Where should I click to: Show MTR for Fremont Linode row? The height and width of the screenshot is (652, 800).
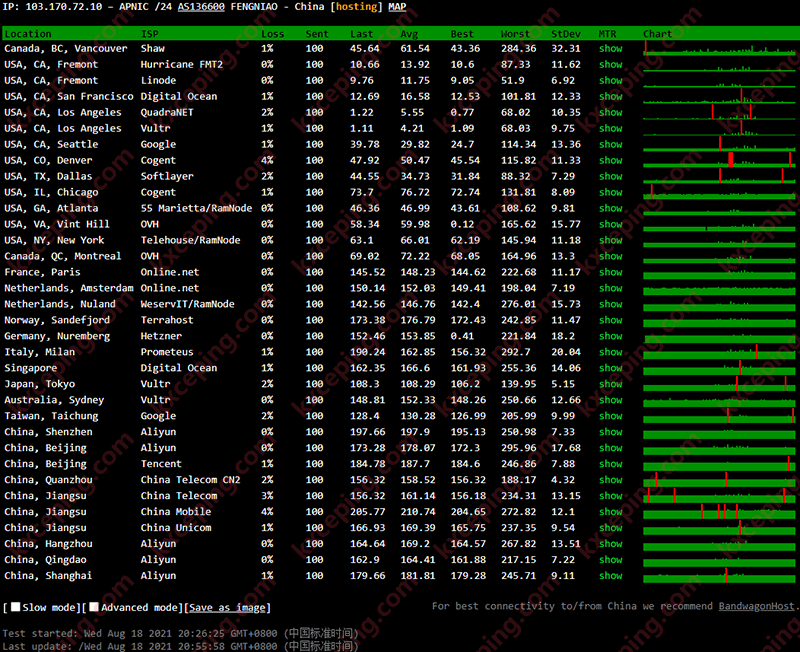click(x=611, y=80)
